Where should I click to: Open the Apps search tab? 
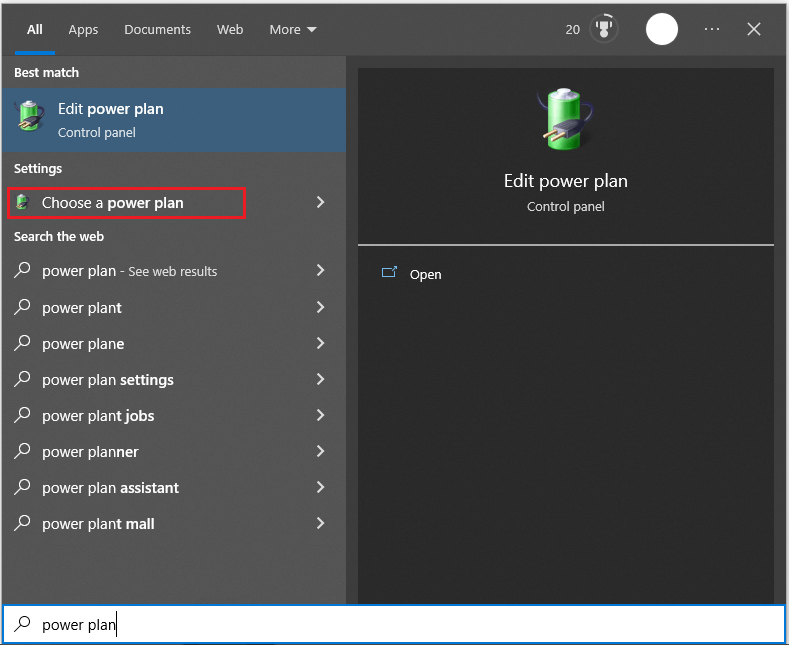pos(83,30)
